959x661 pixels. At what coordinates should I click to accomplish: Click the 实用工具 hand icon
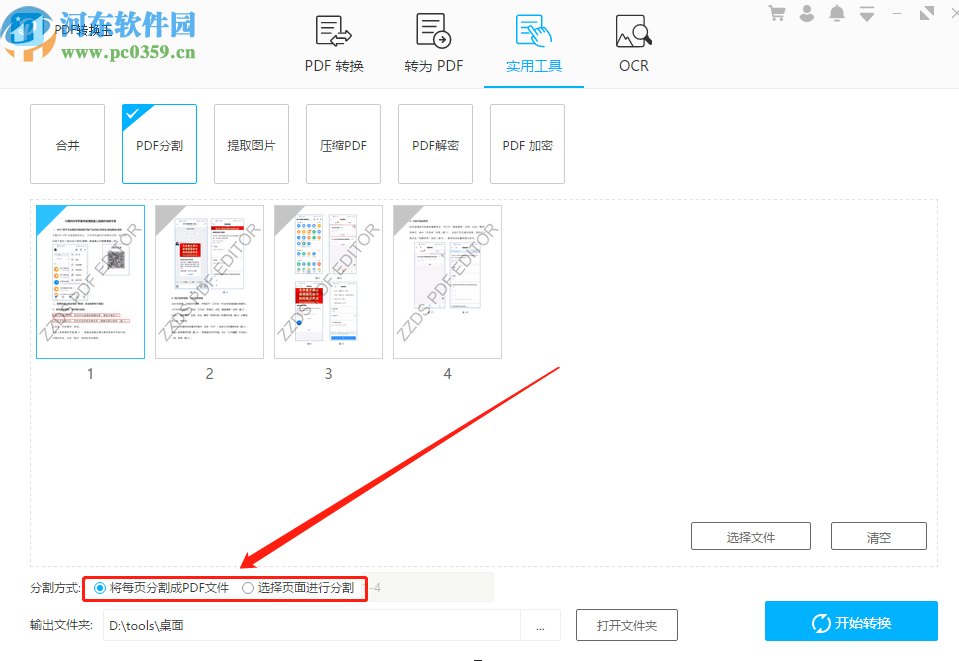(534, 31)
